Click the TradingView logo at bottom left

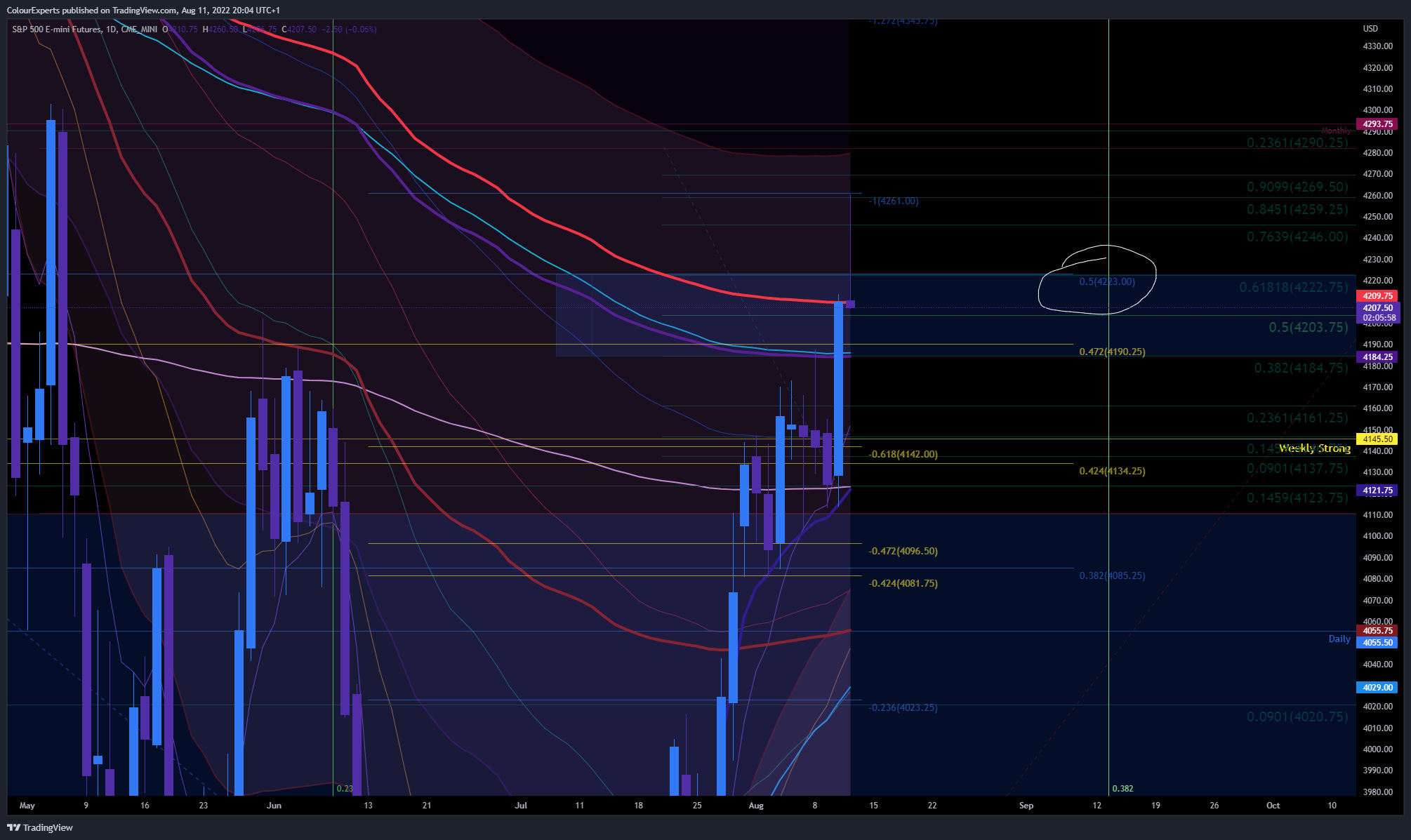[x=40, y=827]
